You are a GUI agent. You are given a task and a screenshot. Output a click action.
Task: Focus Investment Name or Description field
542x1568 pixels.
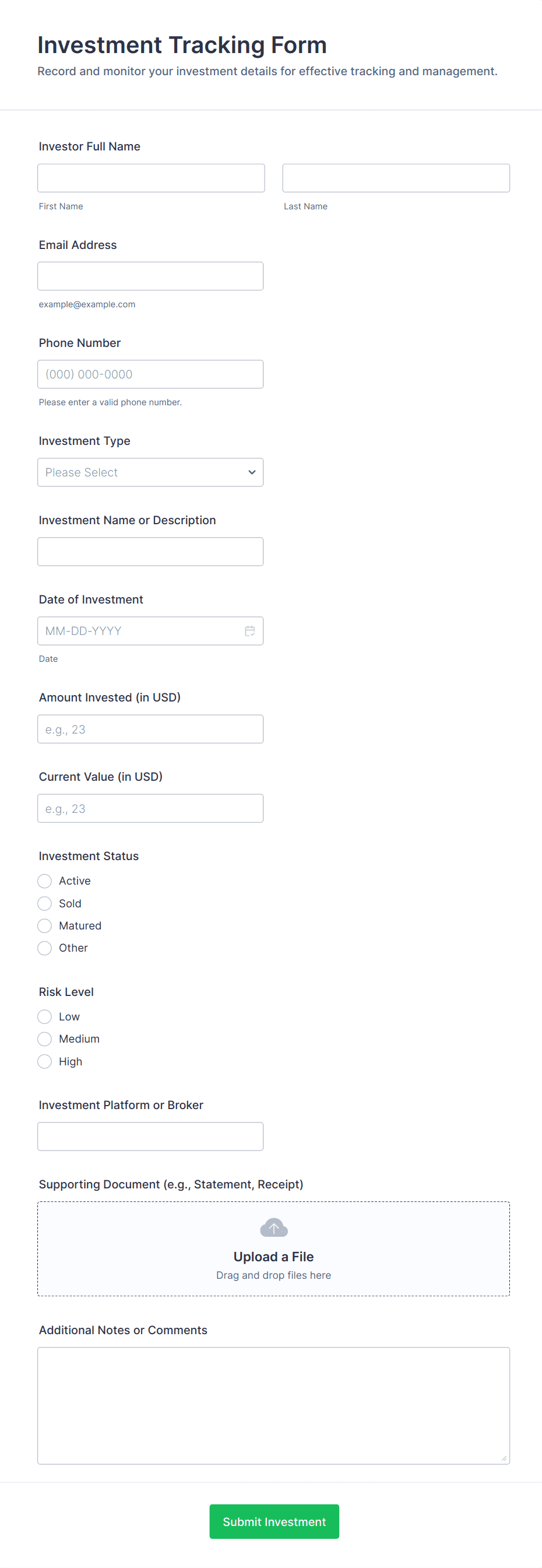pyautogui.click(x=150, y=552)
